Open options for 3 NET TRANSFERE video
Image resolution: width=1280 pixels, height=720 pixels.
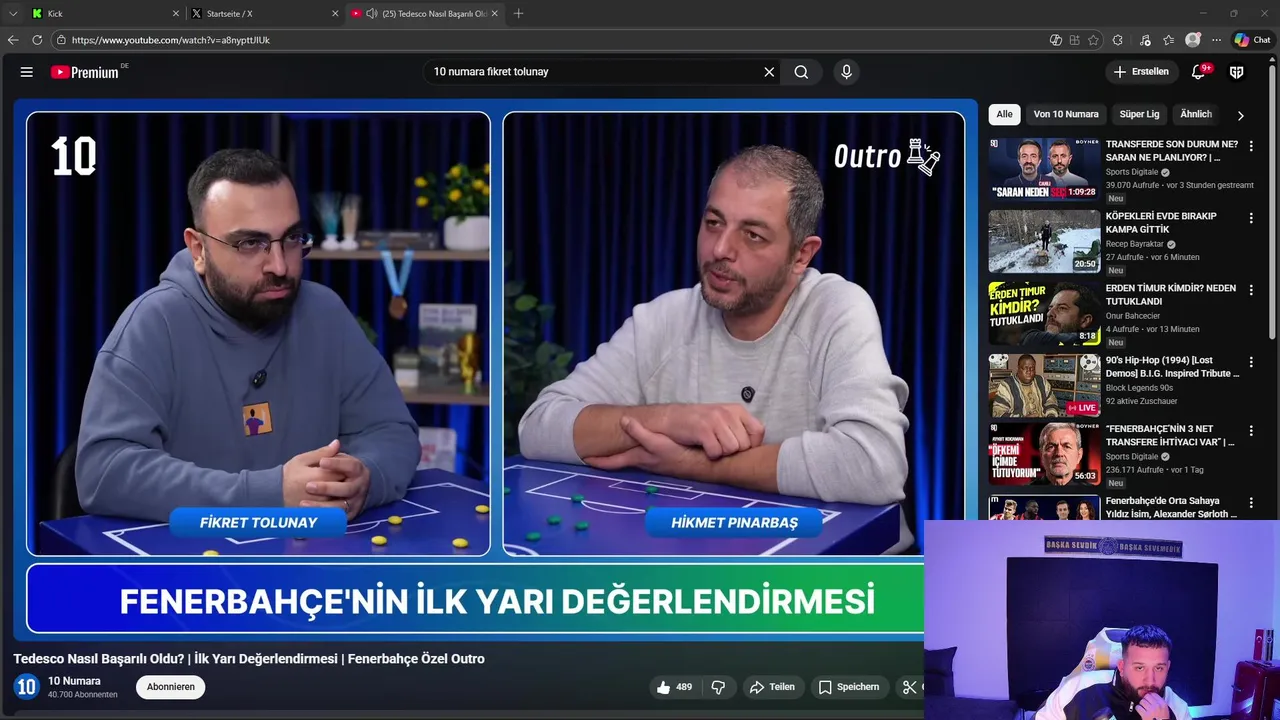[1251, 431]
